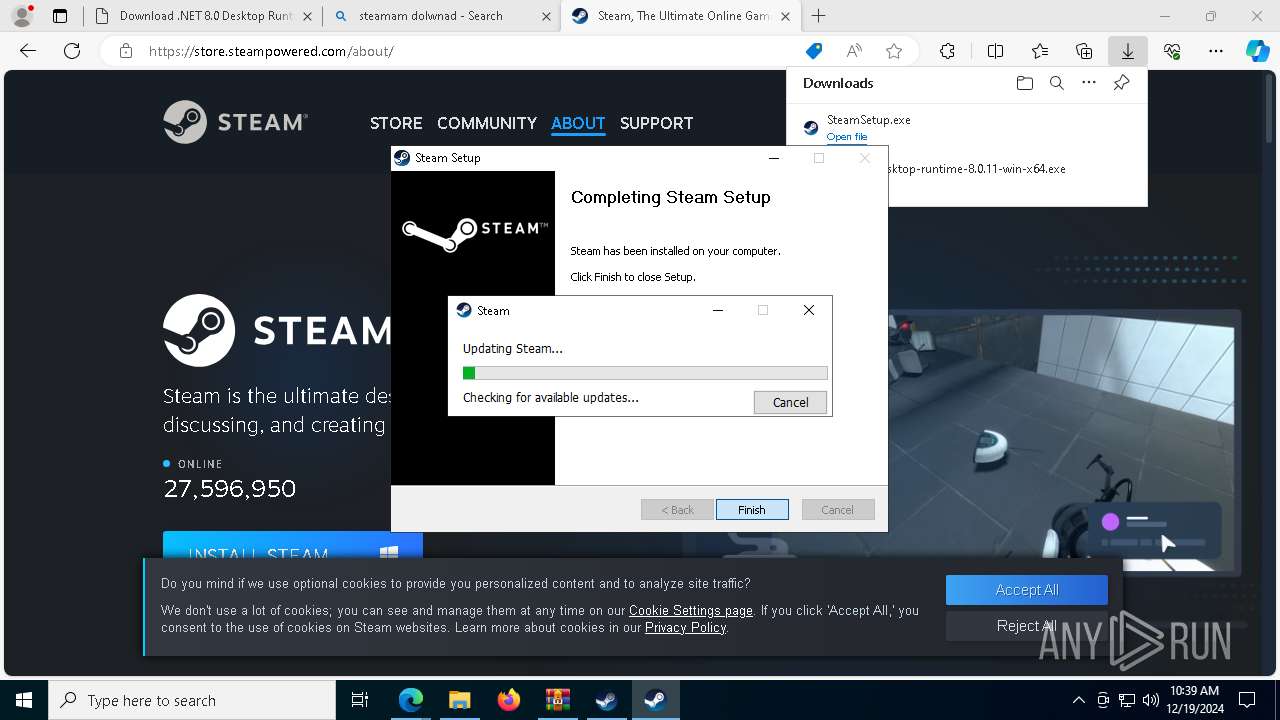Screen dimensions: 1280x720
Task: Open Task View on the taskbar
Action: (360, 700)
